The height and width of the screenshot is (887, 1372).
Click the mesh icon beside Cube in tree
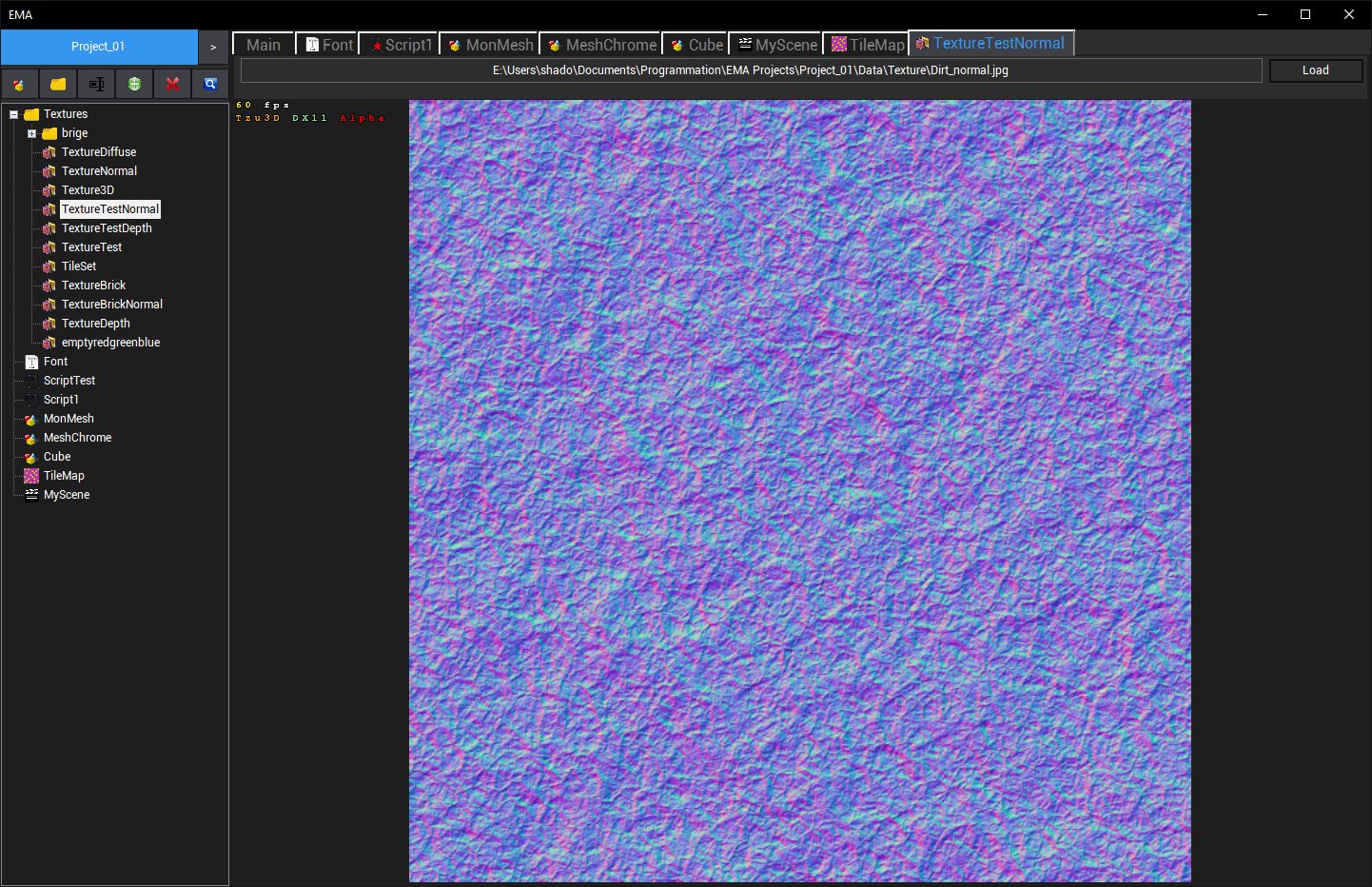(x=31, y=457)
